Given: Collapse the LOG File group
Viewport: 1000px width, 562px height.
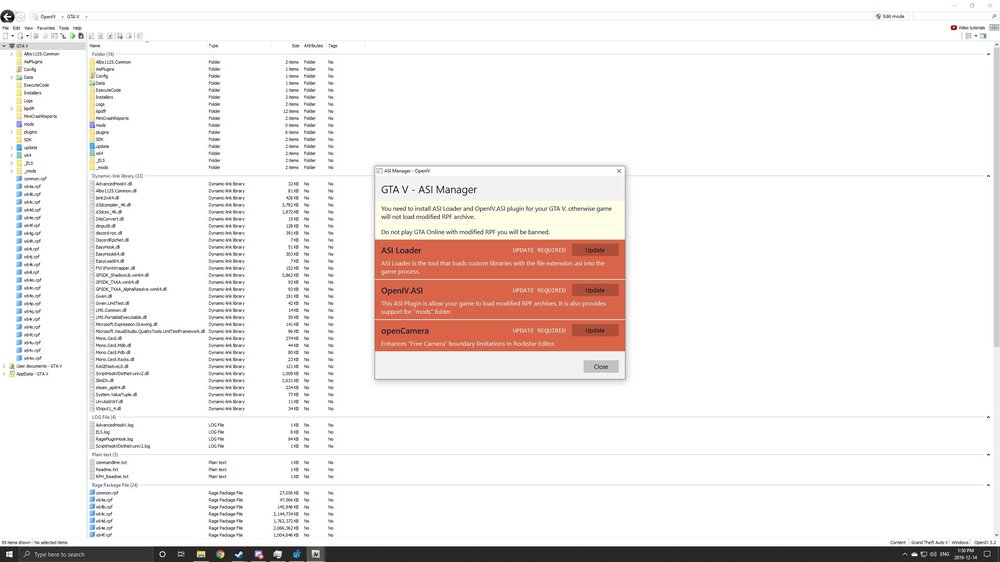Looking at the screenshot, I should tap(989, 417).
